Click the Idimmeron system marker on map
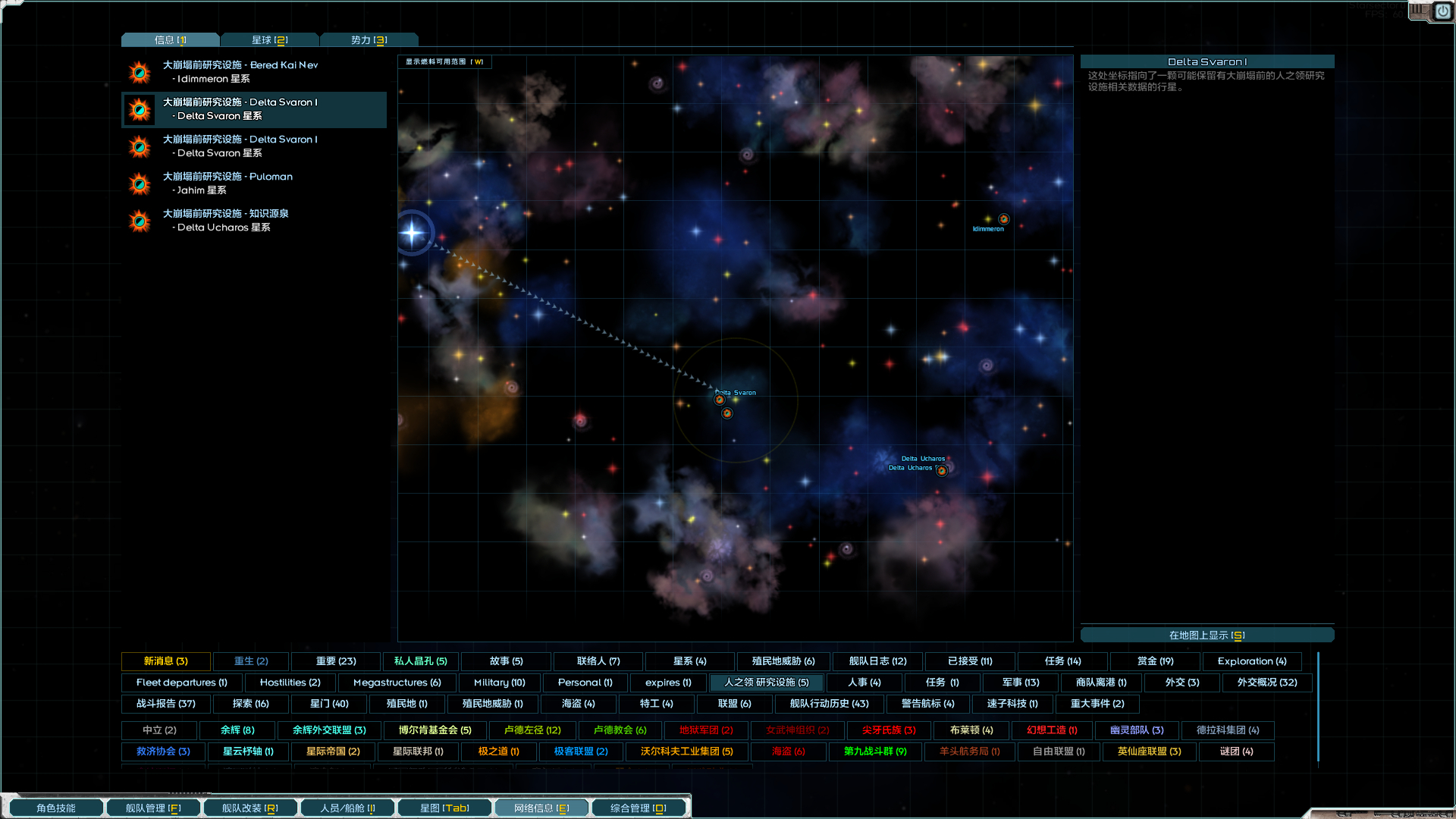The width and height of the screenshot is (1456, 819). pyautogui.click(x=1003, y=219)
